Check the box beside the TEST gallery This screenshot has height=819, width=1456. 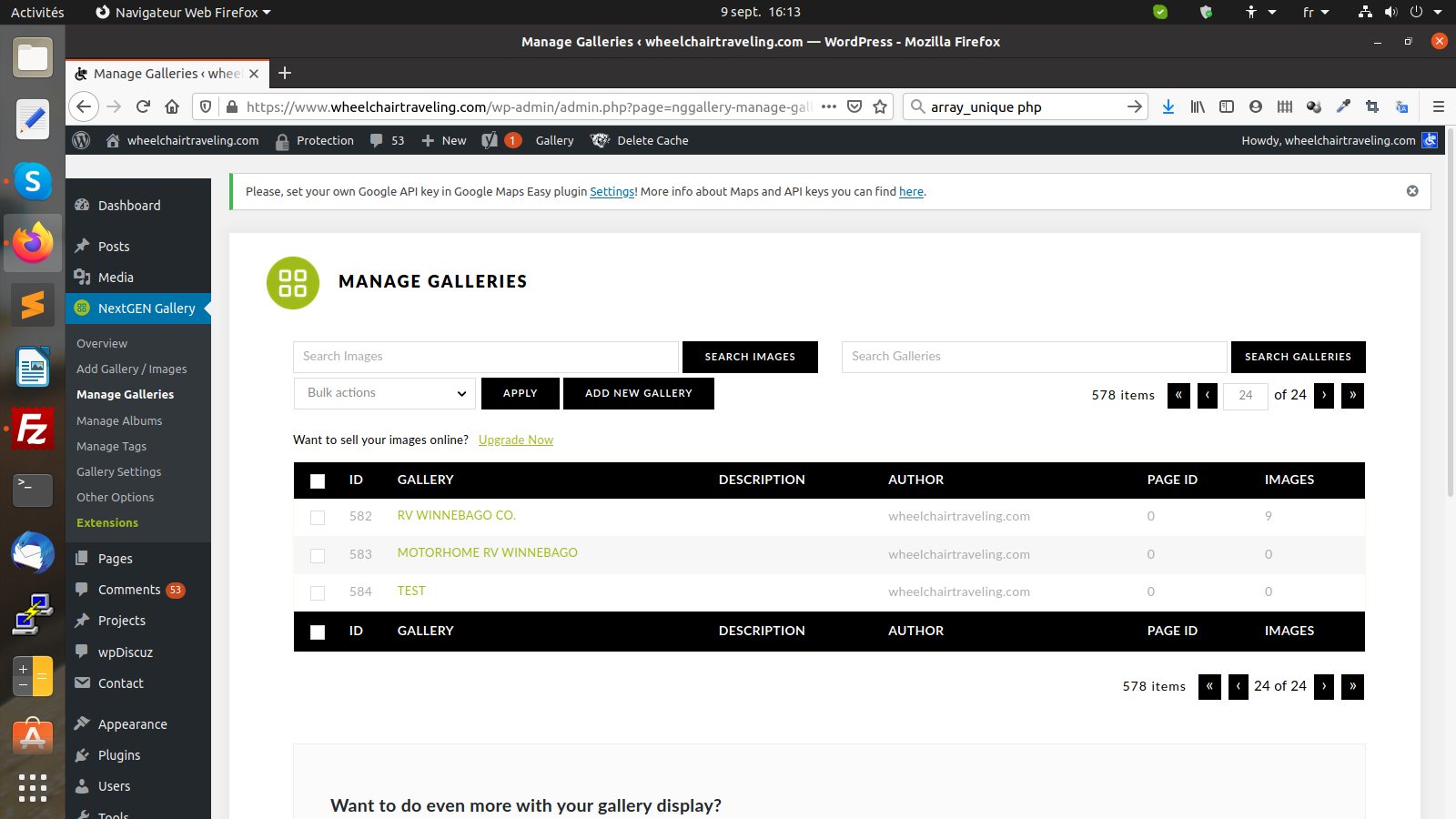click(318, 592)
